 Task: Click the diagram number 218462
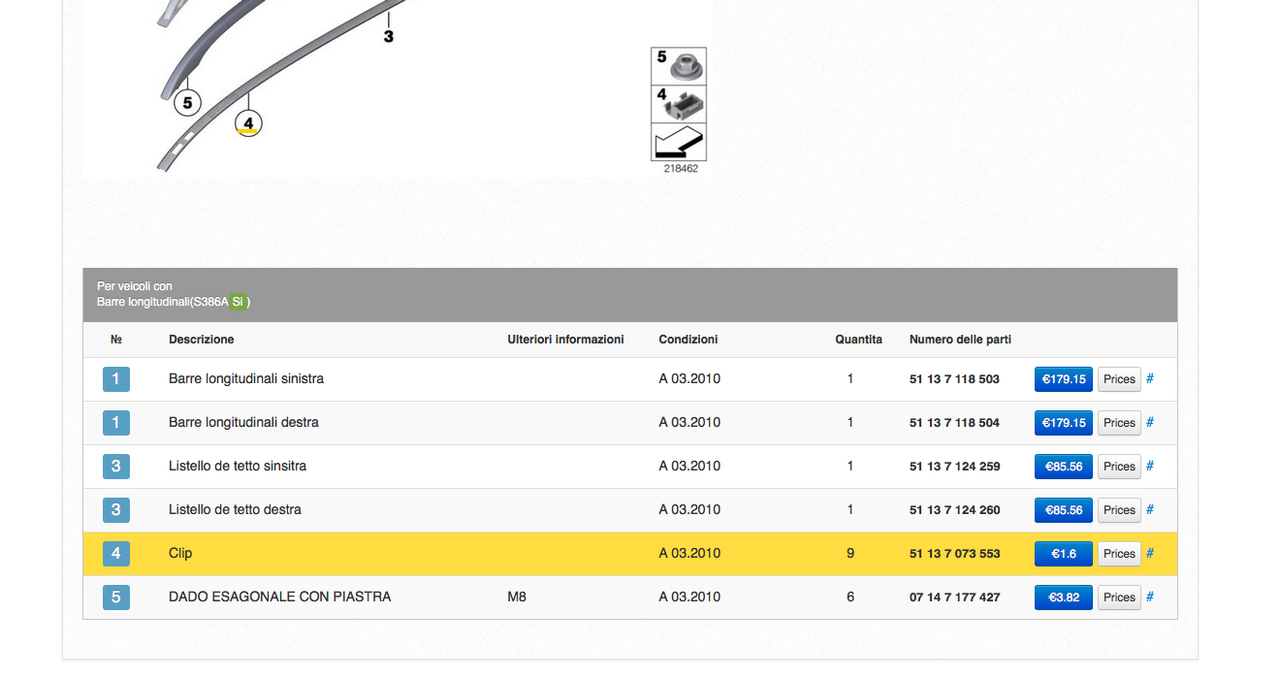681,169
